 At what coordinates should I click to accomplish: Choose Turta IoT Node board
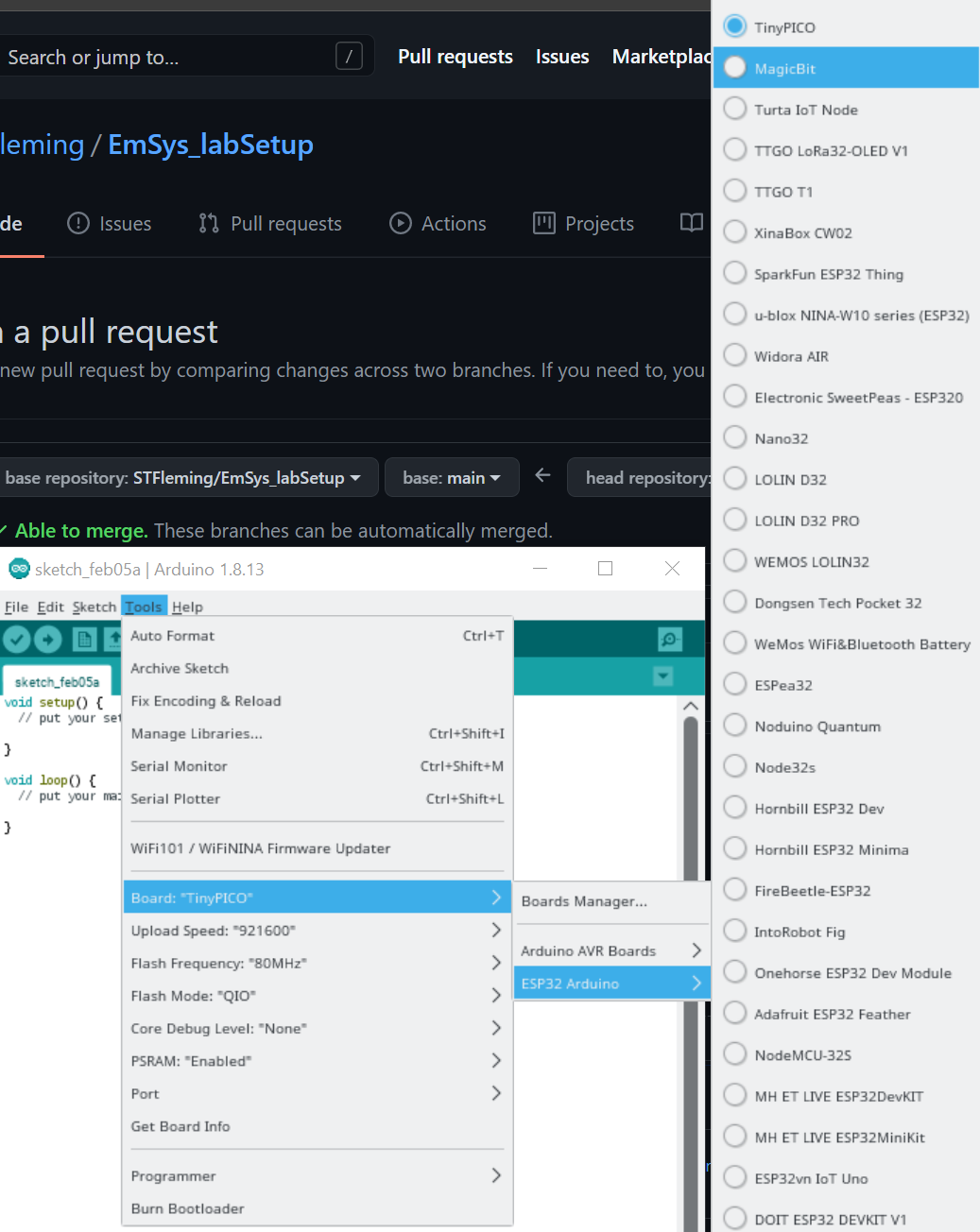click(x=847, y=110)
